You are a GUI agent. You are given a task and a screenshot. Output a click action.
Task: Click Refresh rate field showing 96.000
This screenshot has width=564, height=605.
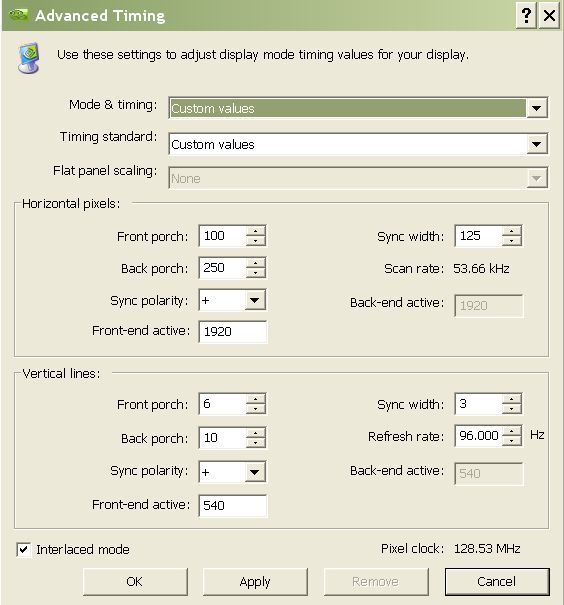479,436
